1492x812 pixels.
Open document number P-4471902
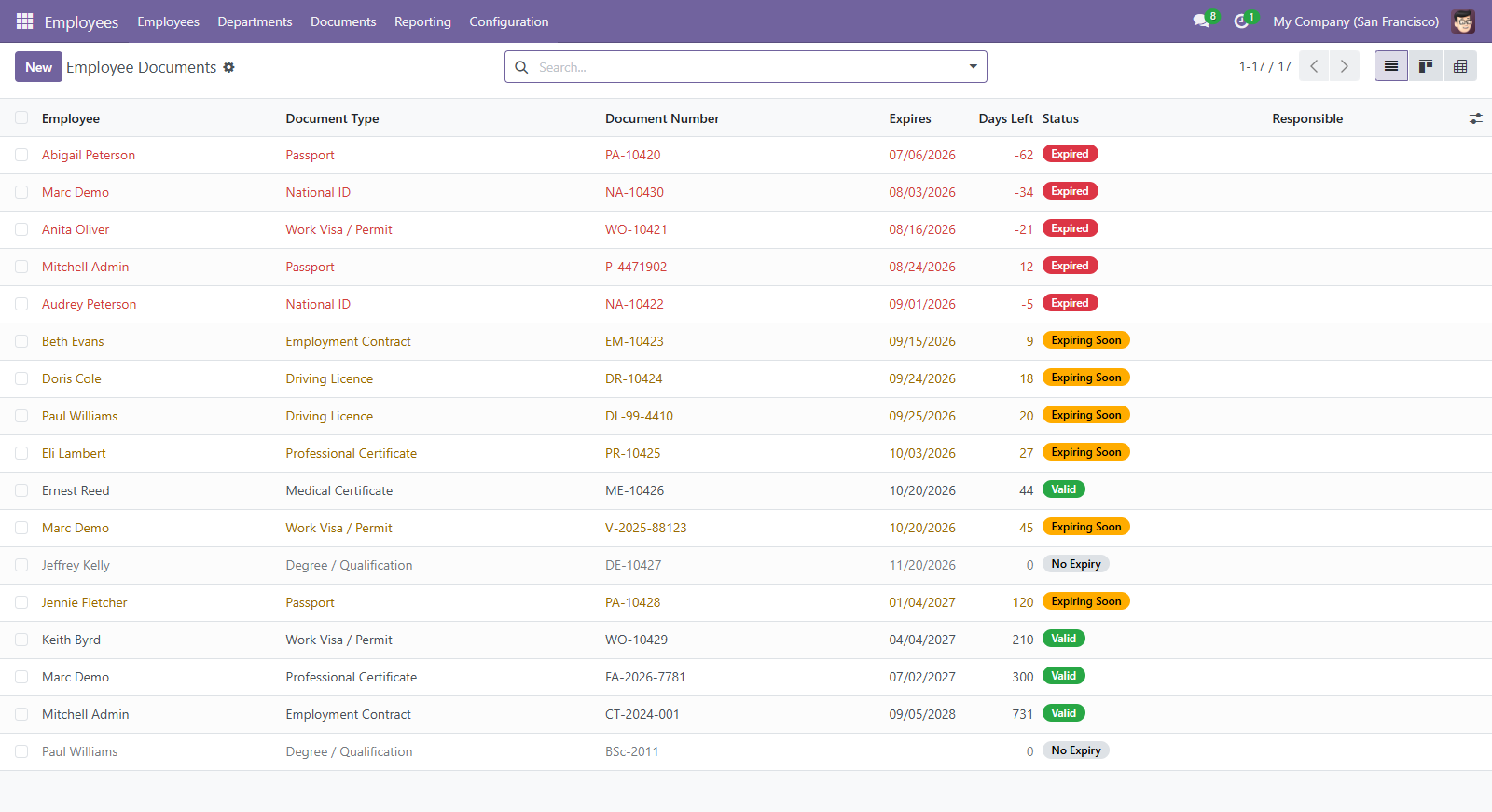point(636,267)
